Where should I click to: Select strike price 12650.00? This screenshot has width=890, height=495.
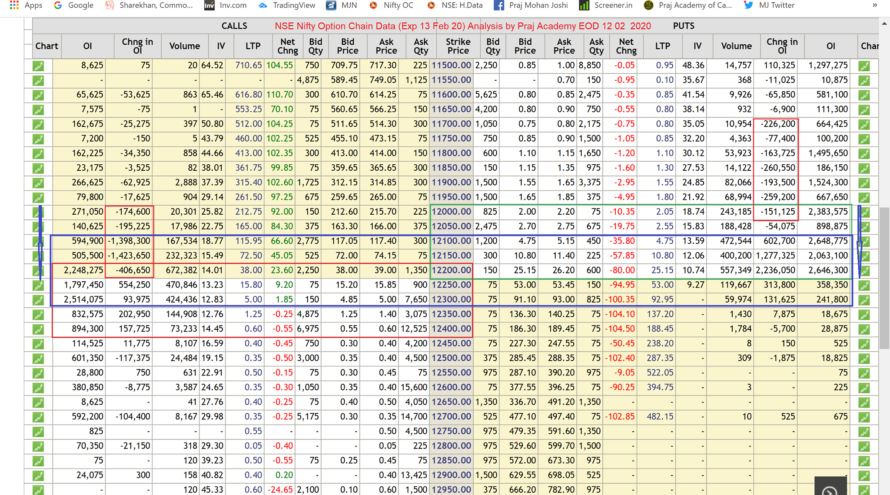[x=451, y=402]
